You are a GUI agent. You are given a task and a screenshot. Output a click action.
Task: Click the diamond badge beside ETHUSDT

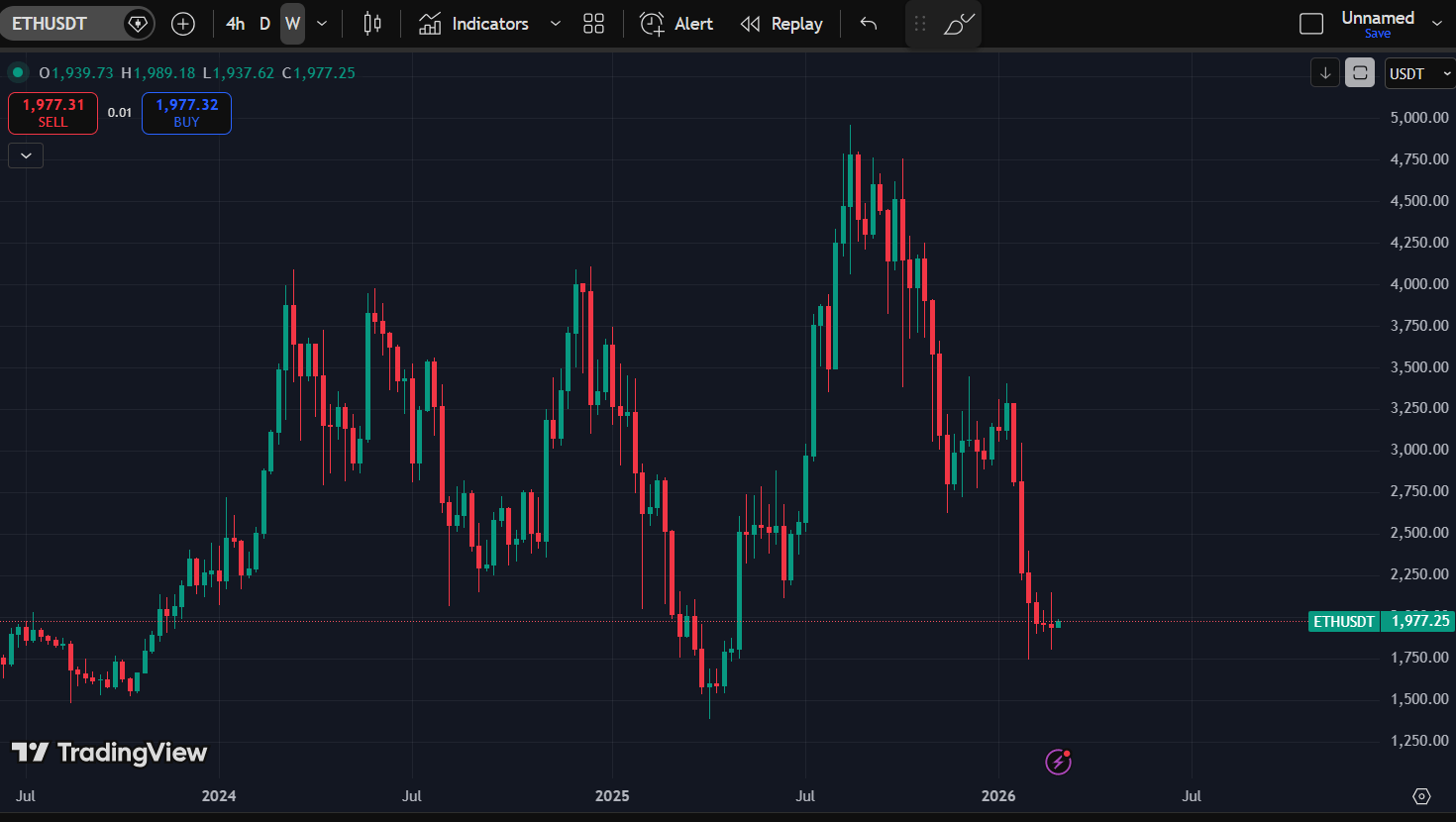point(139,24)
